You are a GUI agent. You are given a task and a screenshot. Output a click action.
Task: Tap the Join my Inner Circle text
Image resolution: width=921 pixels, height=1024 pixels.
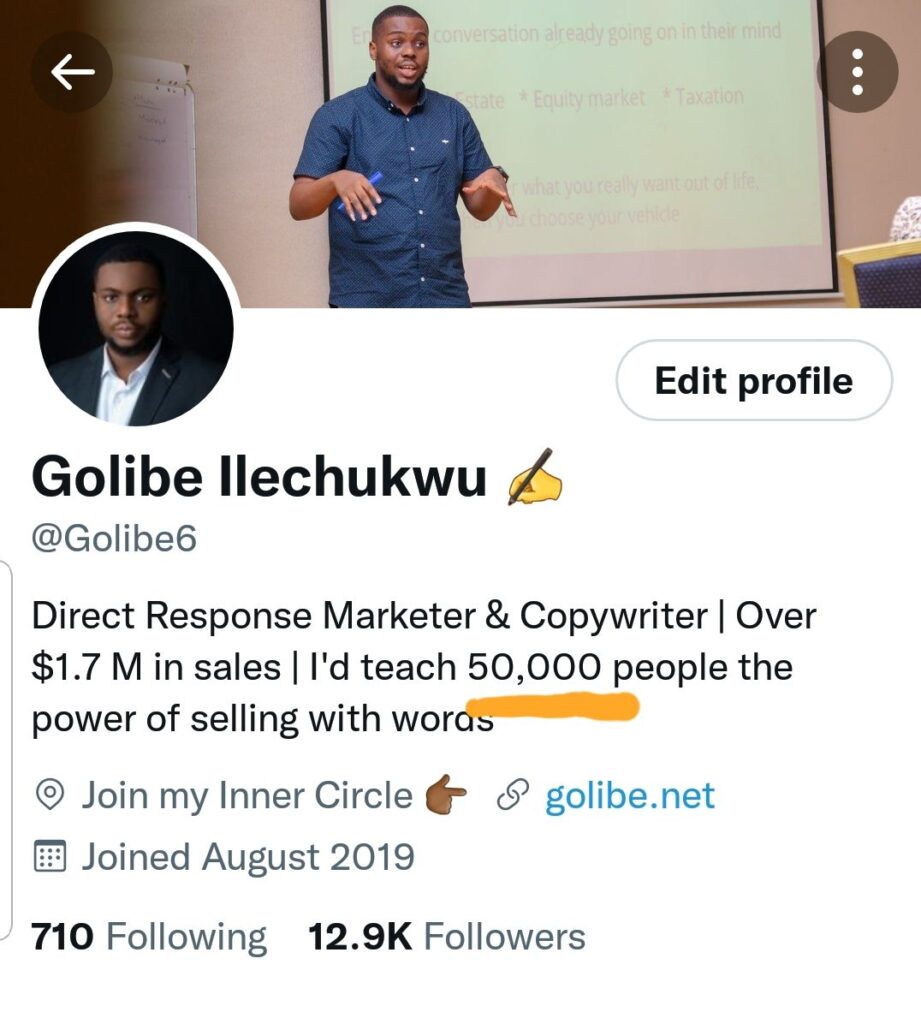tap(247, 796)
